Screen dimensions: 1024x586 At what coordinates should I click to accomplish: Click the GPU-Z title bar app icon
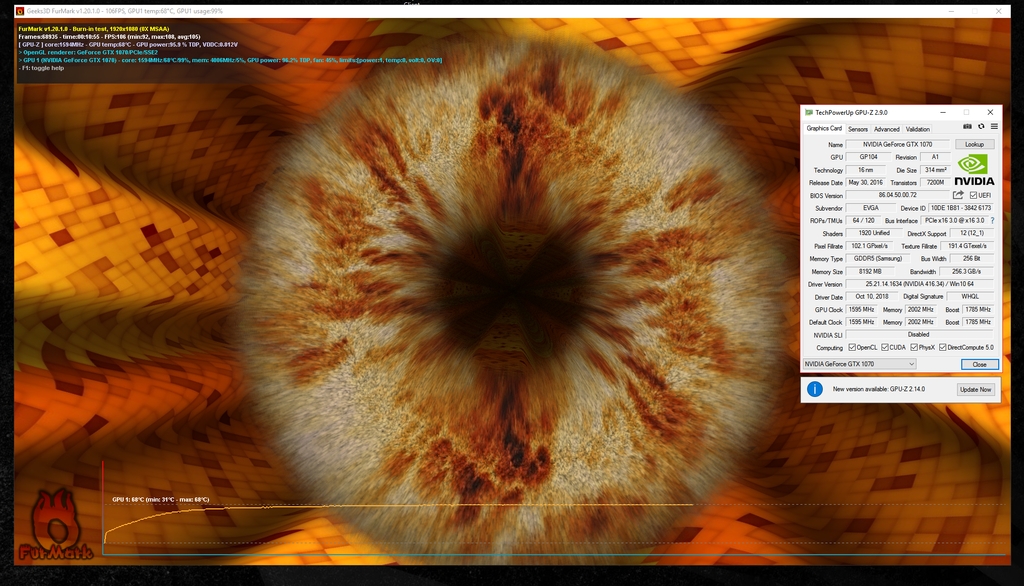tap(809, 112)
